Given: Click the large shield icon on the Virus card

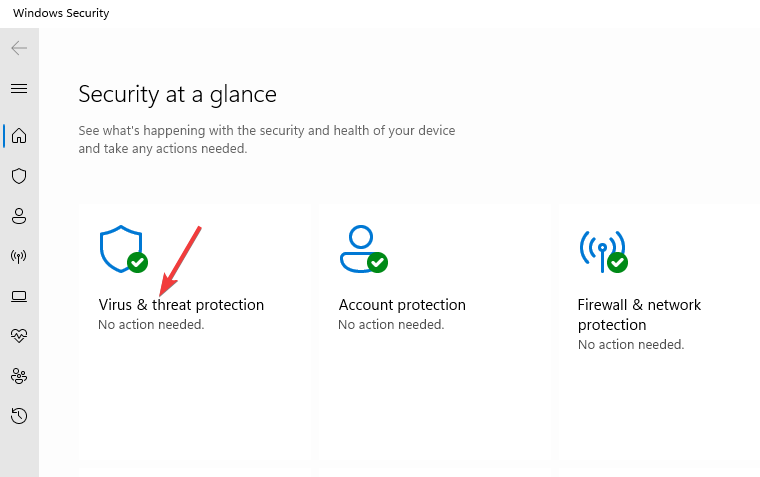Looking at the screenshot, I should (121, 249).
